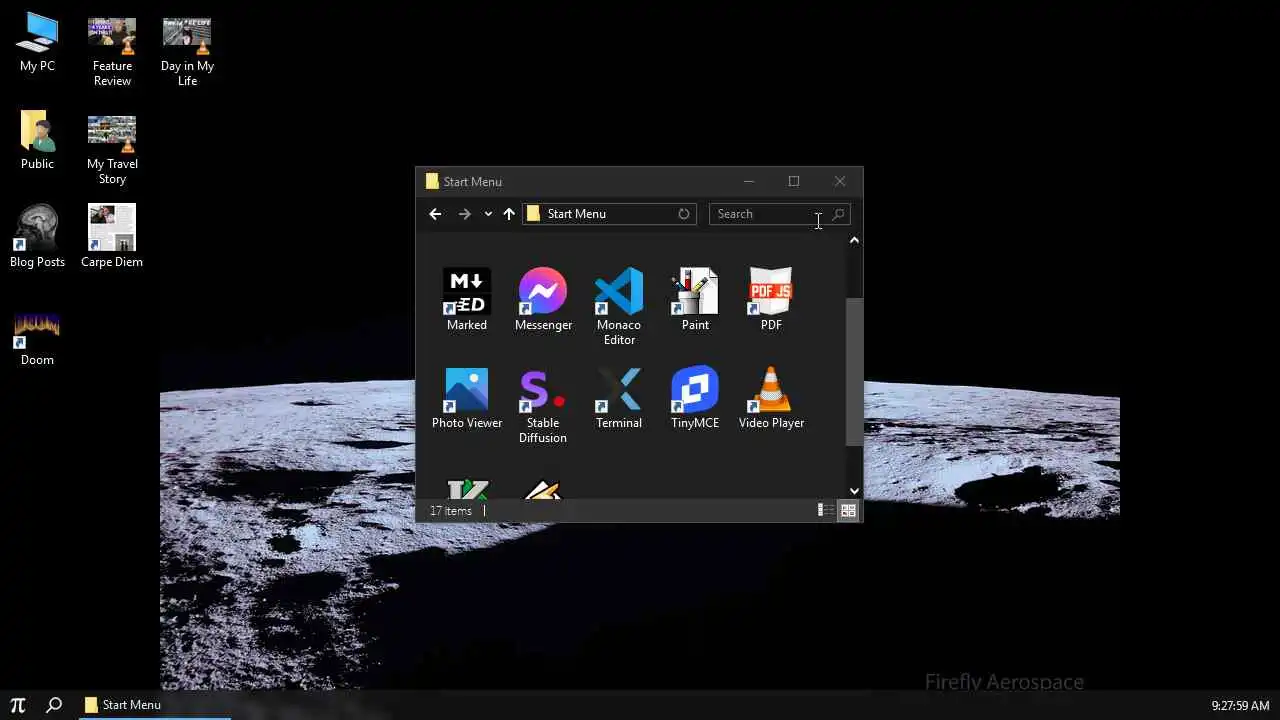Click the scrollbar up arrow

click(x=854, y=240)
